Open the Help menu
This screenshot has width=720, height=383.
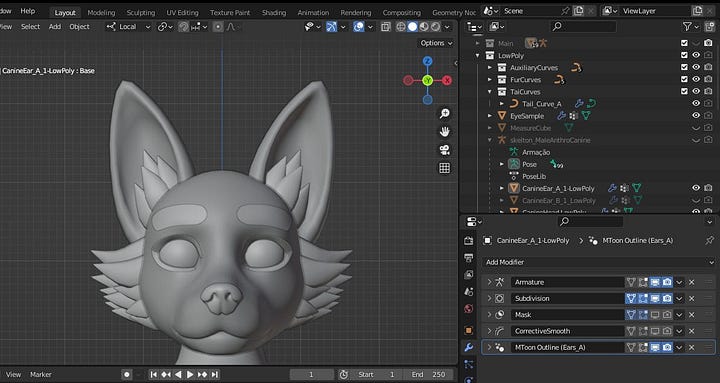click(28, 11)
